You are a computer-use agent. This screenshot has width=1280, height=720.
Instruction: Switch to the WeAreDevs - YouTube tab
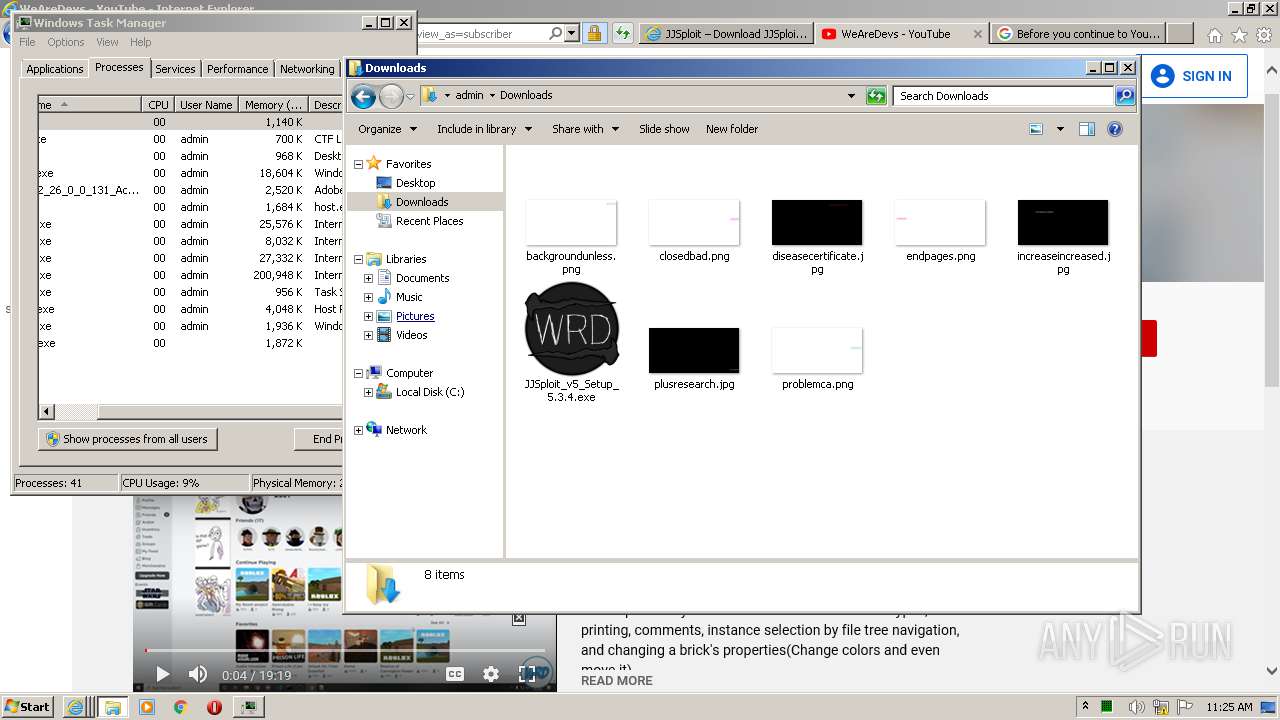tap(900, 34)
